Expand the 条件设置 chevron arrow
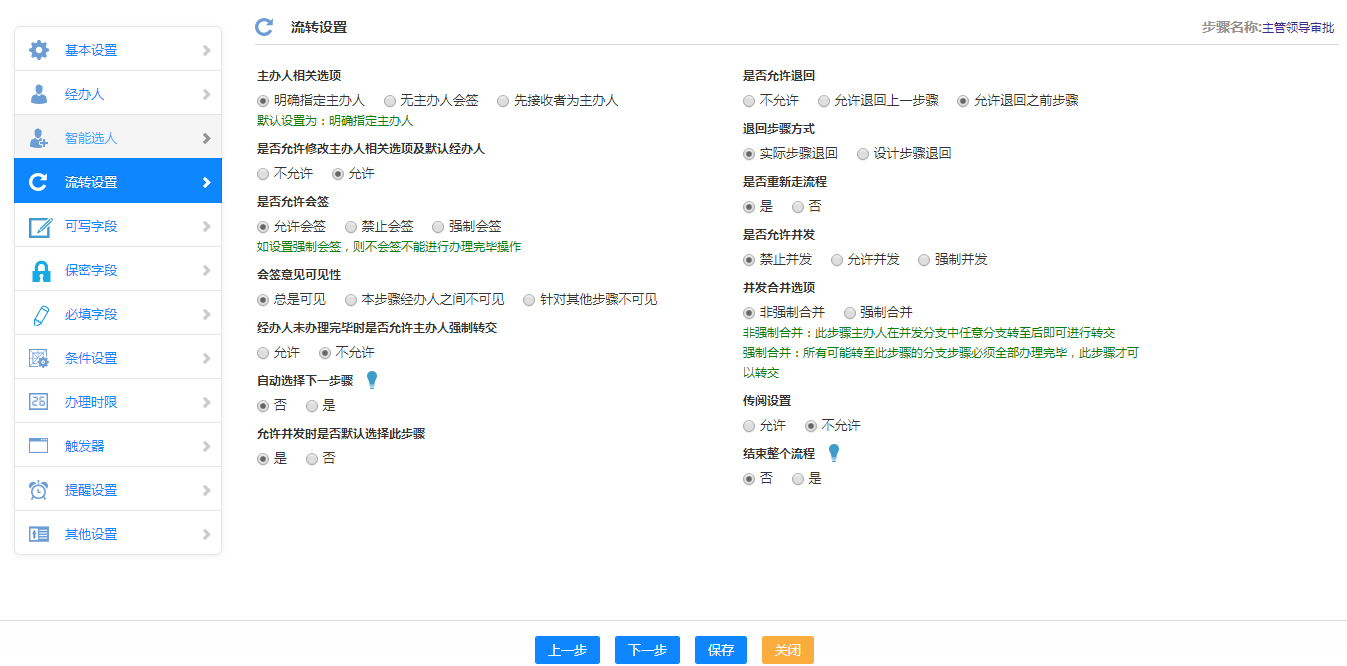 click(206, 358)
